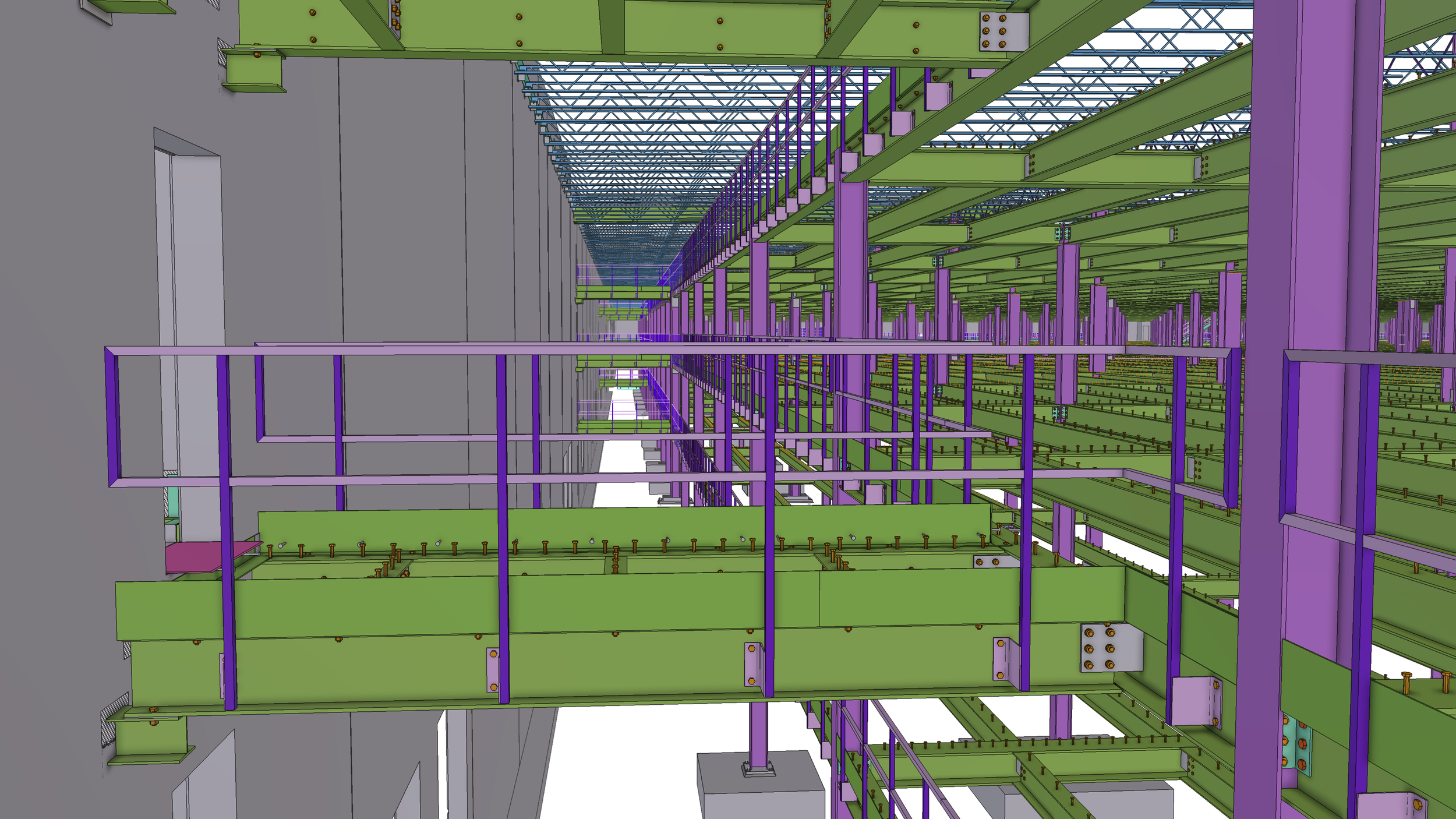
Task: Pick the teal bolted plate at lower right
Action: coord(1298,746)
